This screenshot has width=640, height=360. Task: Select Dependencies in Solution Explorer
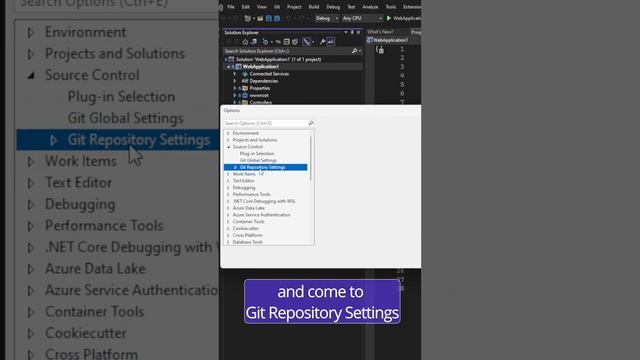point(264,81)
